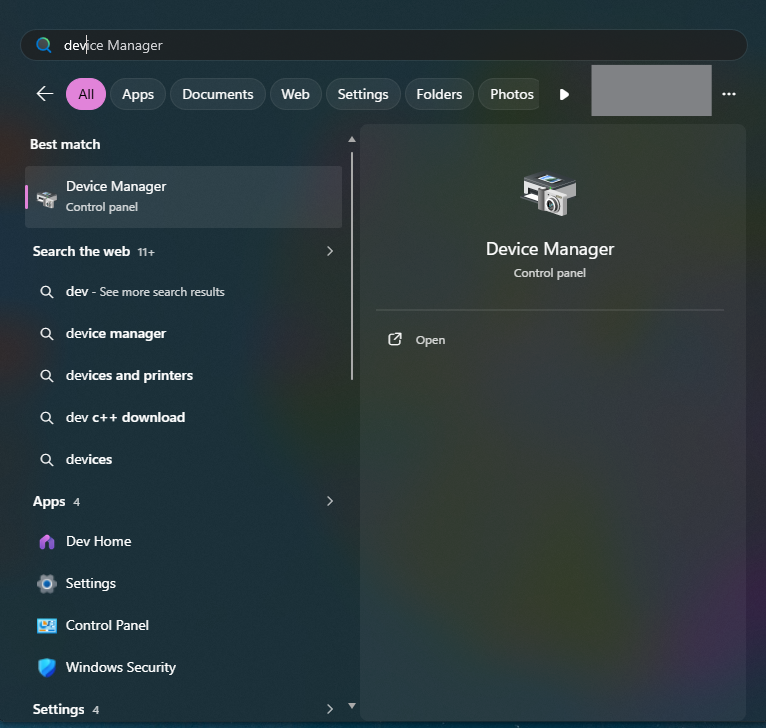Switch to the Web filter tab
766x728 pixels.
coord(296,94)
